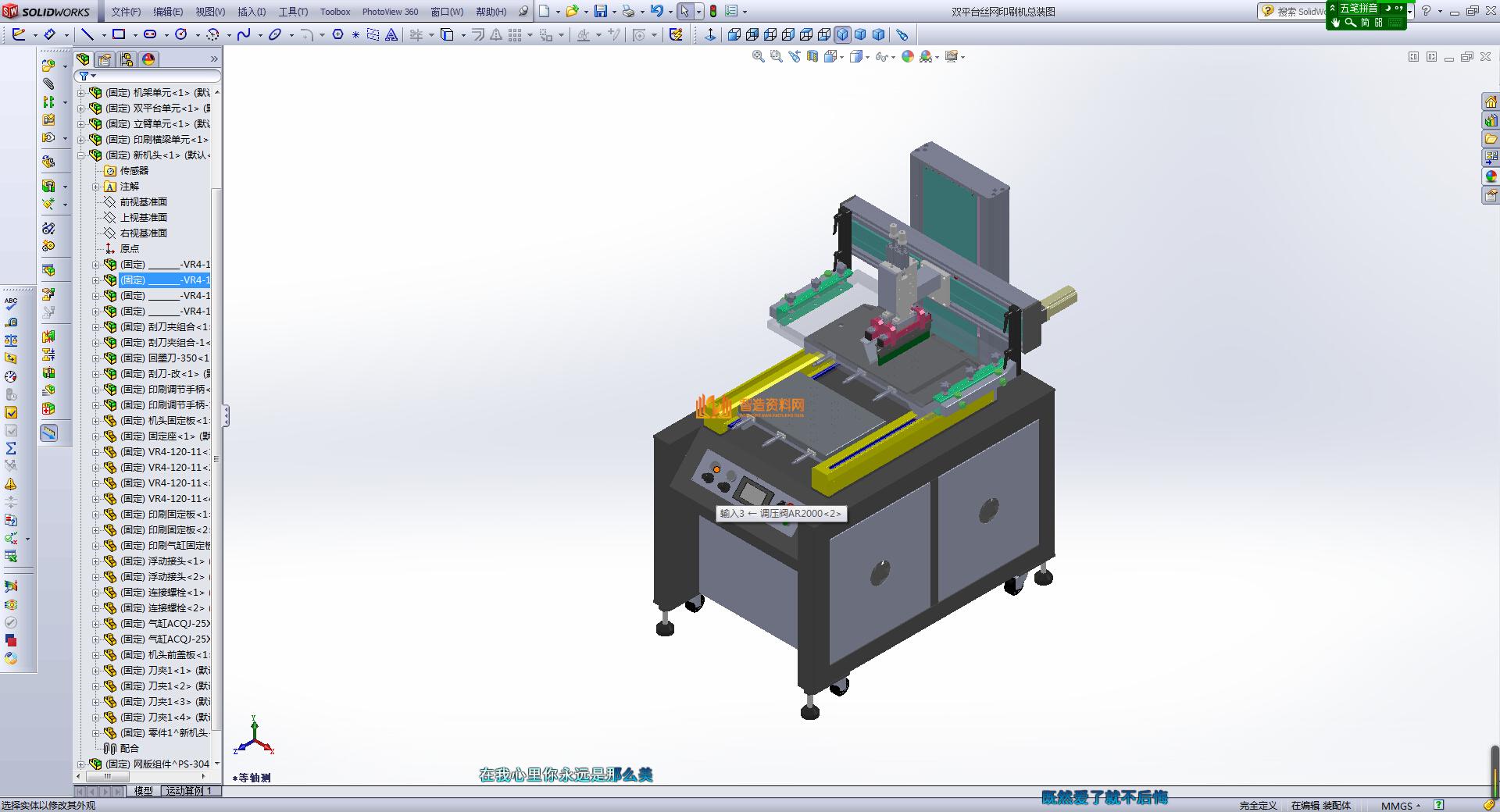Click the Rebuild traffic light icon
1500x812 pixels.
712,11
